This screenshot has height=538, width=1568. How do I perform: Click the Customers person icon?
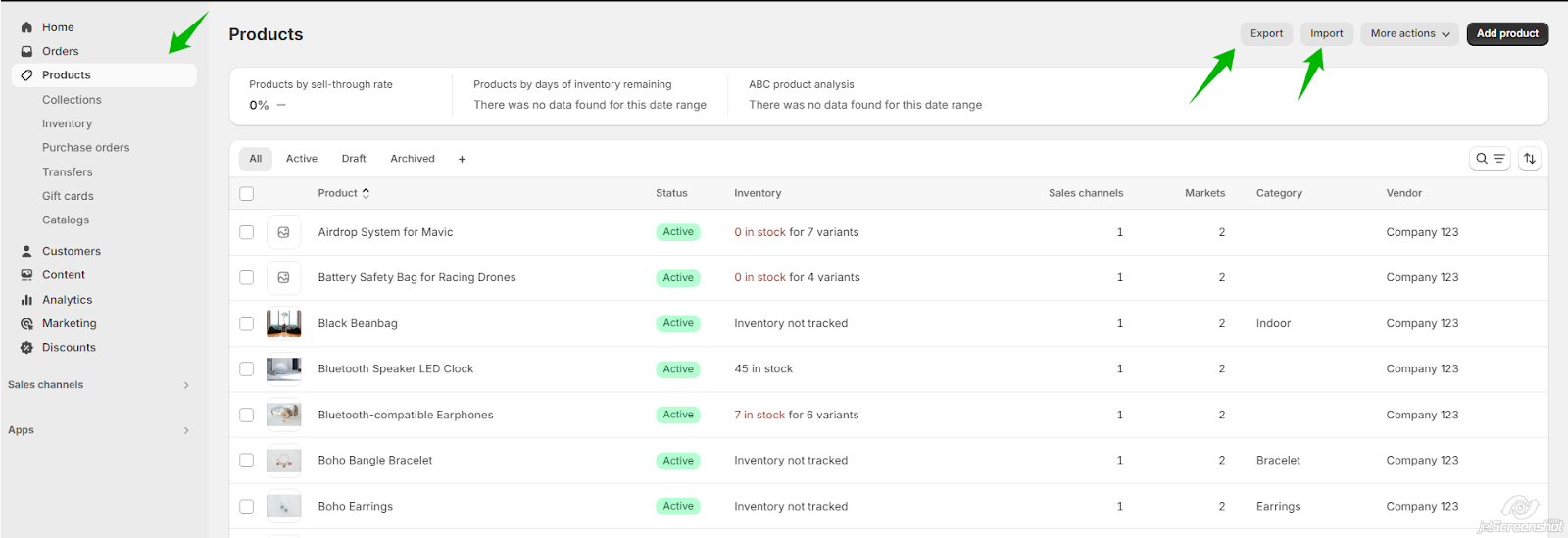pos(26,252)
